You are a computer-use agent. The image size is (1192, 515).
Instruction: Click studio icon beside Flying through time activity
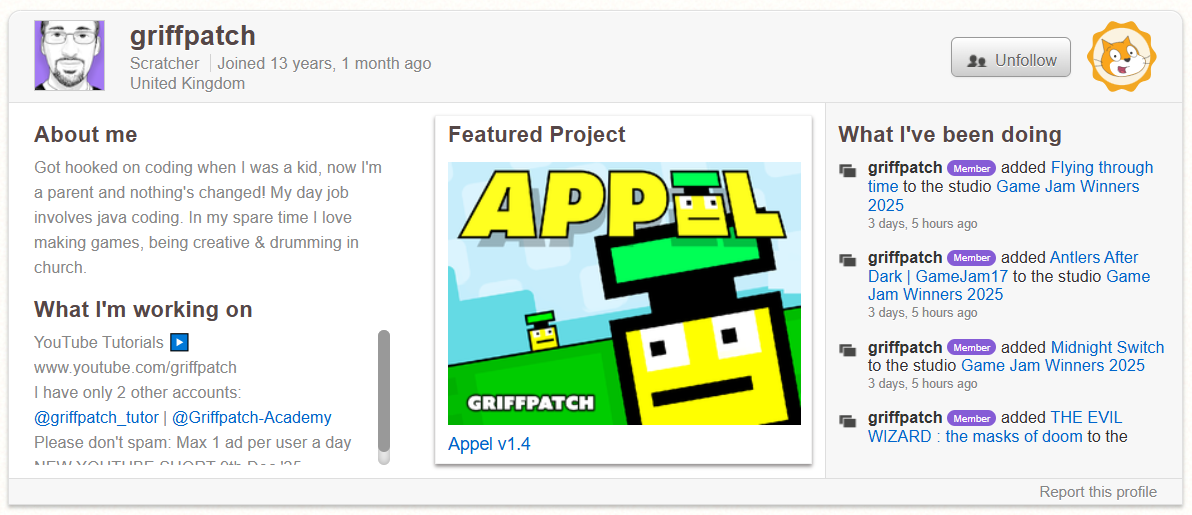pyautogui.click(x=848, y=170)
